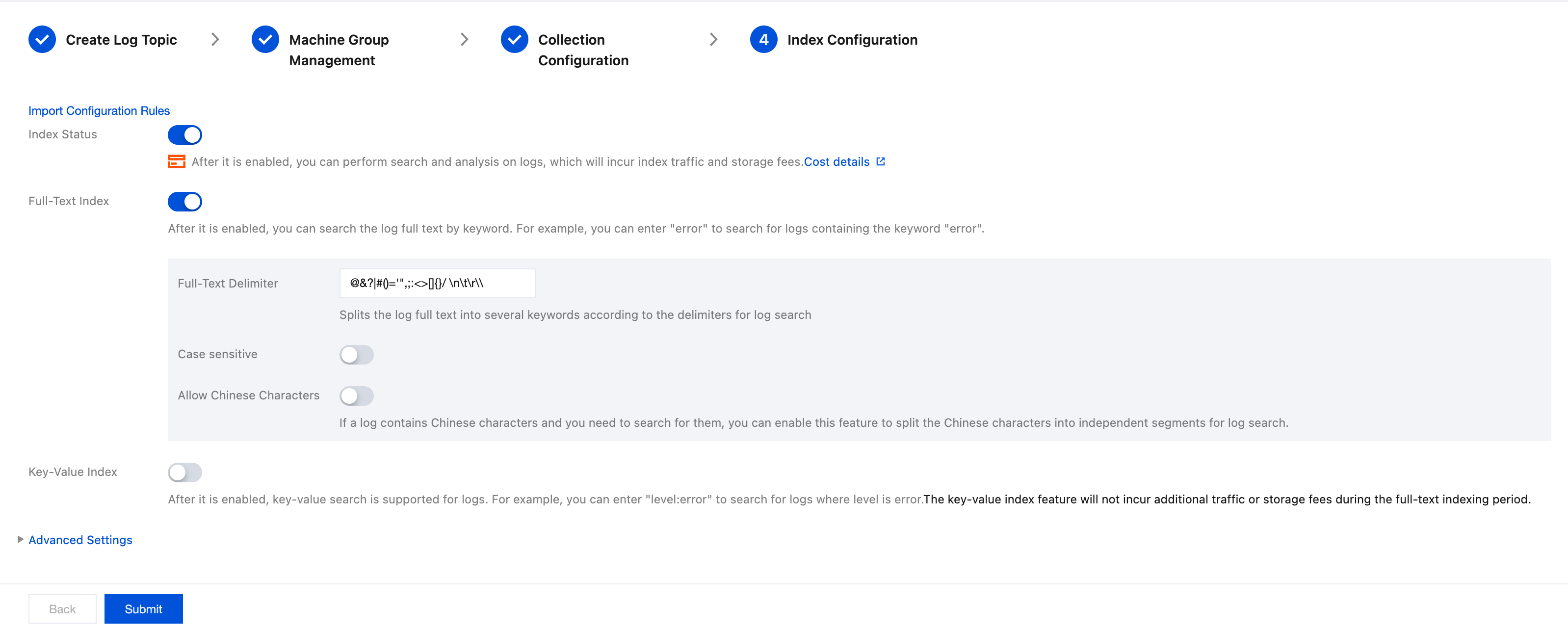Click the Index Status label text
Screen dimensions: 1568x630
click(x=63, y=134)
